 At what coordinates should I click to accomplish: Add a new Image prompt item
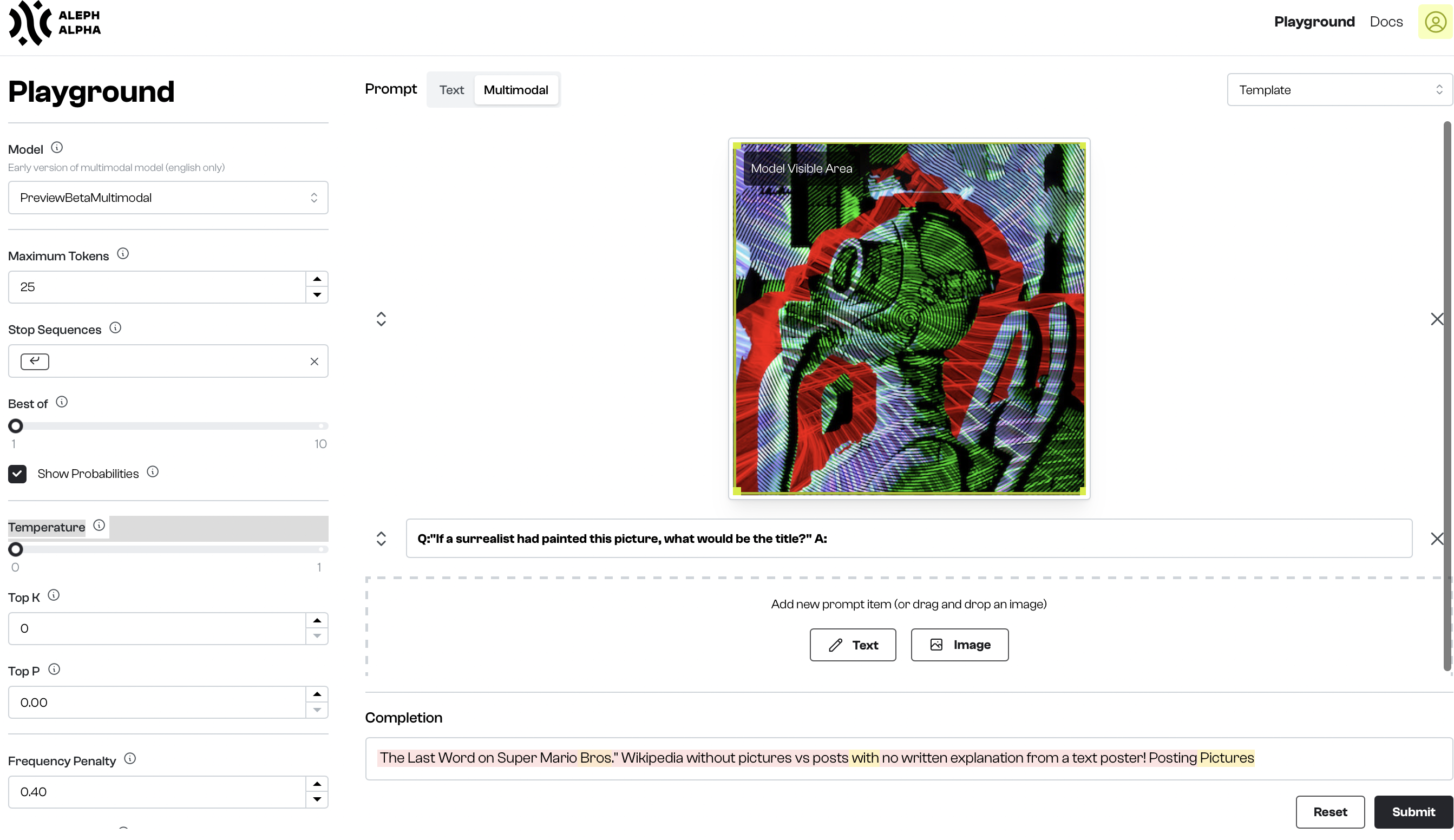(x=960, y=645)
